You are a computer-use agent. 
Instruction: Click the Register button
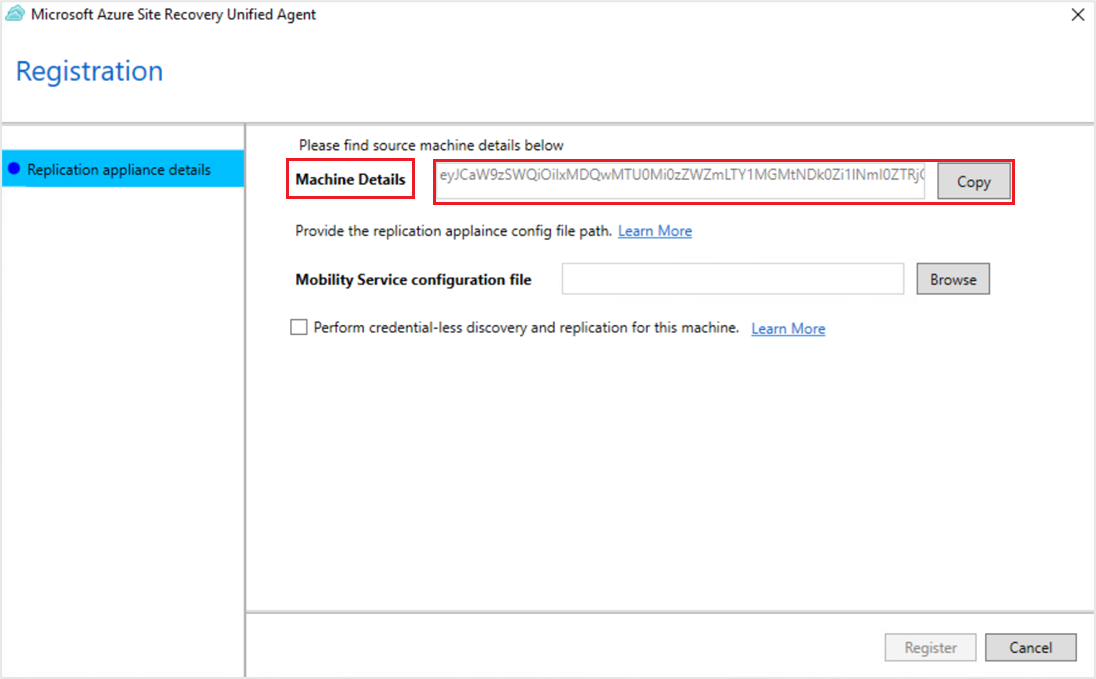point(930,647)
